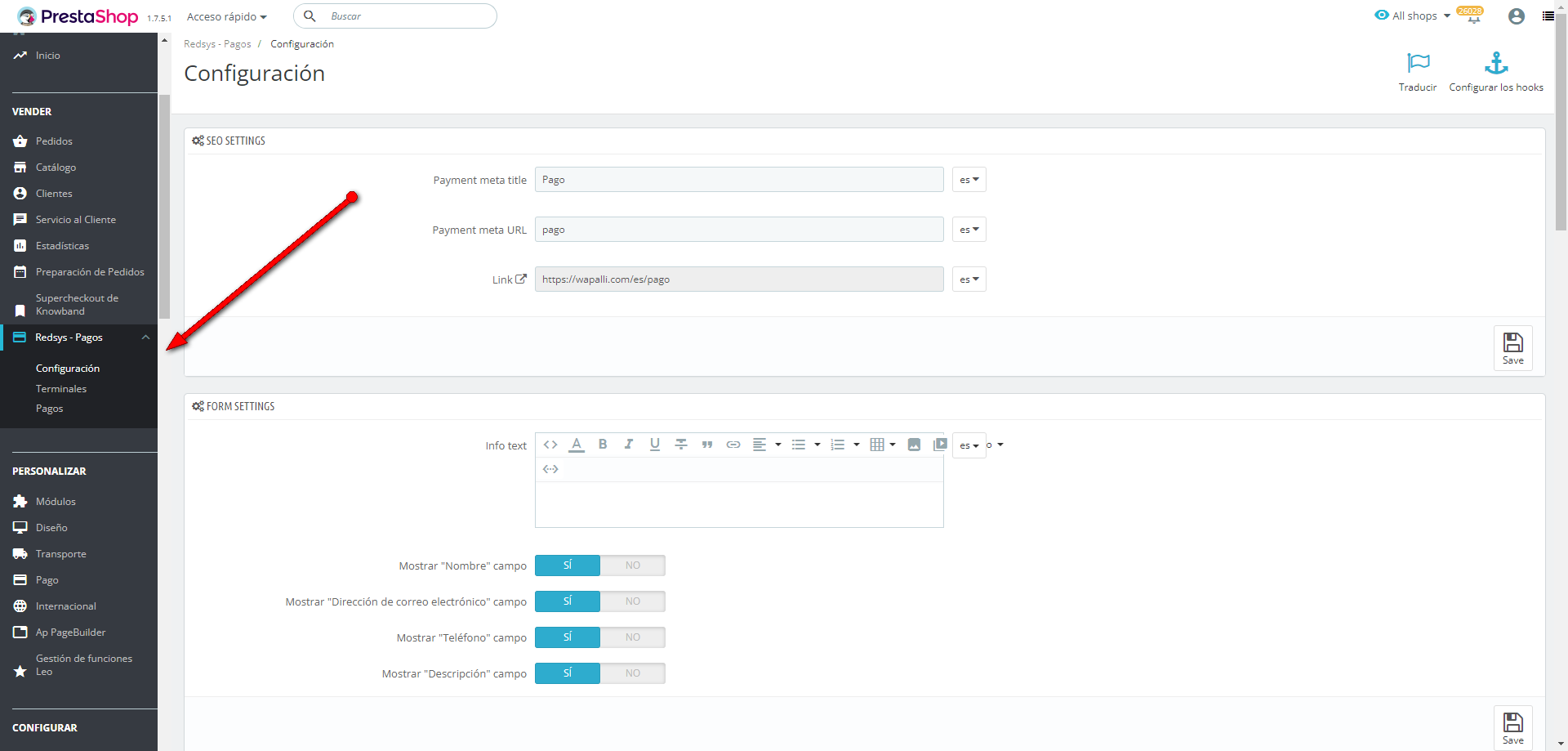The width and height of the screenshot is (1568, 751).
Task: Apply strikethrough formatting in editor toolbar
Action: [x=681, y=445]
